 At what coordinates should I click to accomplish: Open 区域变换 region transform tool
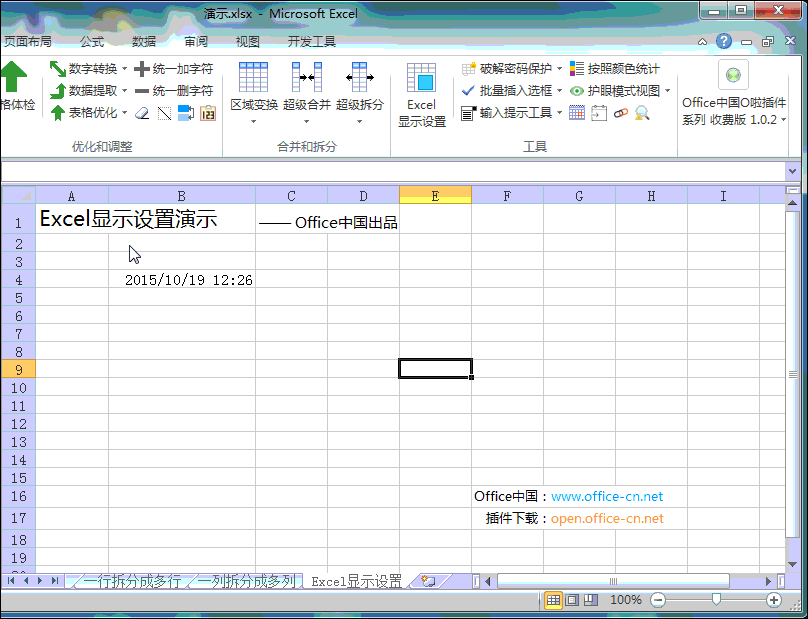point(254,93)
